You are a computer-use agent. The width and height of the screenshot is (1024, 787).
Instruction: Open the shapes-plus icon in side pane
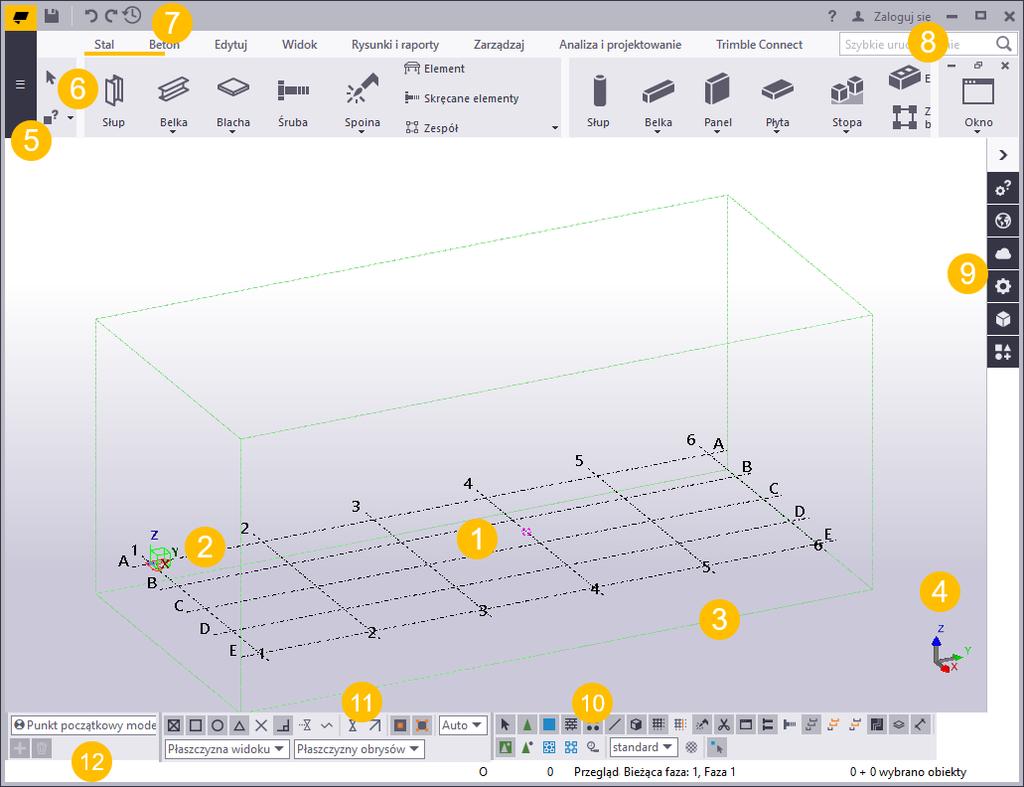[1003, 351]
